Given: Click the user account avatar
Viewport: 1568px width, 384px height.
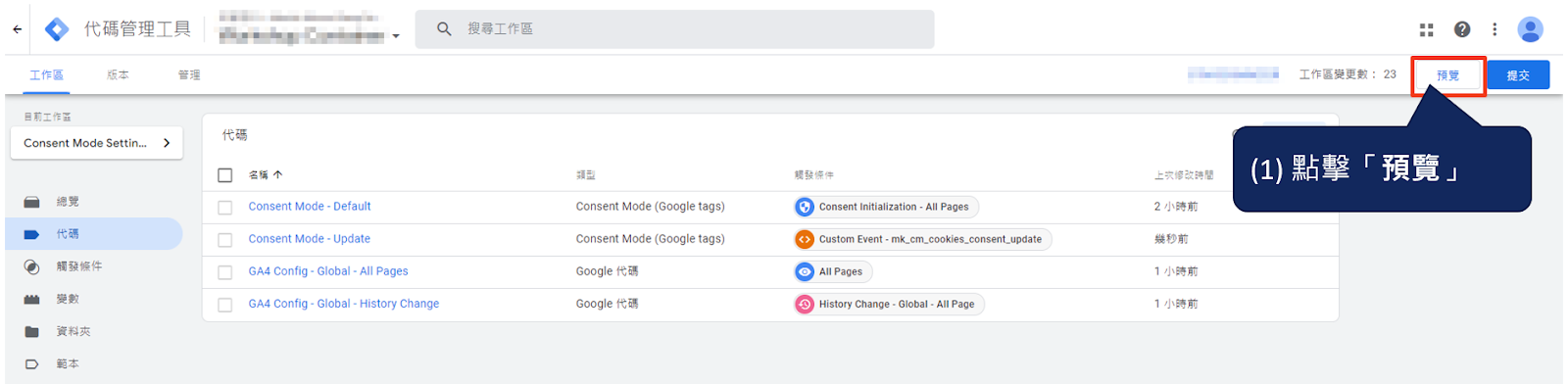Looking at the screenshot, I should [1530, 29].
